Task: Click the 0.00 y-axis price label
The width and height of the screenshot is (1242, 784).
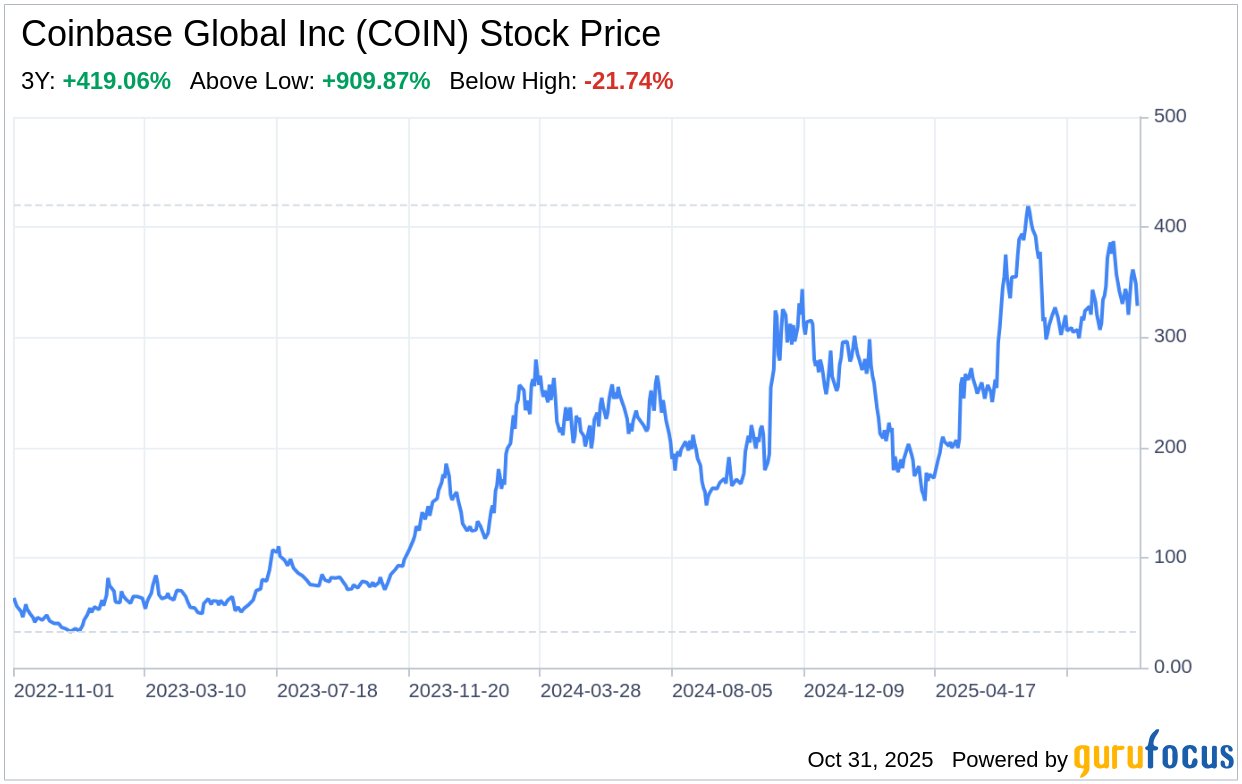Action: click(x=1172, y=667)
